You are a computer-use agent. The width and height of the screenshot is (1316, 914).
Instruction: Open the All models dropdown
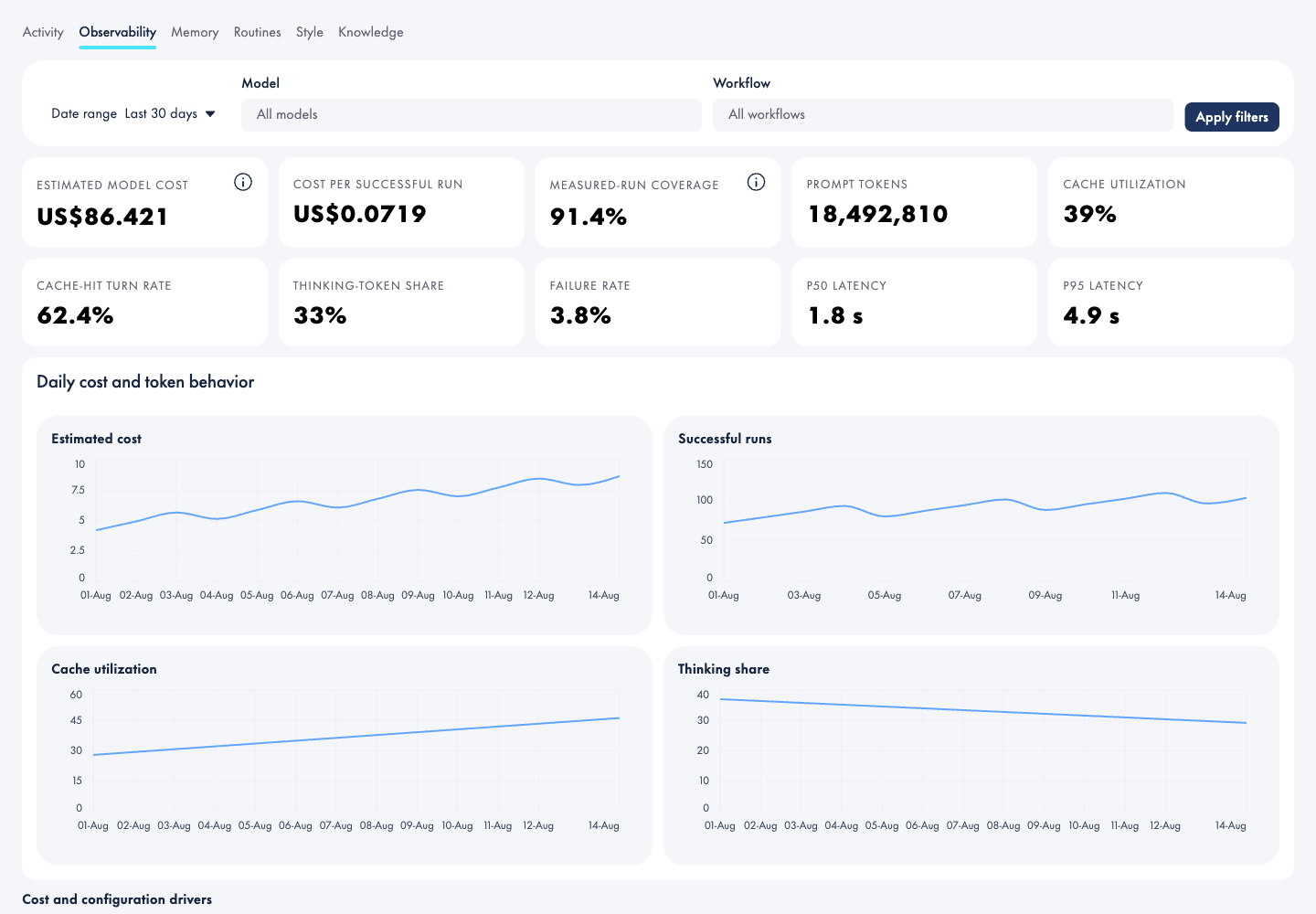(x=472, y=115)
